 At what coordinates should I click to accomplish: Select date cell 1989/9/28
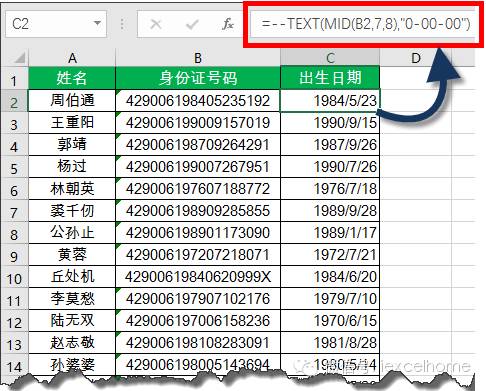pyautogui.click(x=330, y=211)
